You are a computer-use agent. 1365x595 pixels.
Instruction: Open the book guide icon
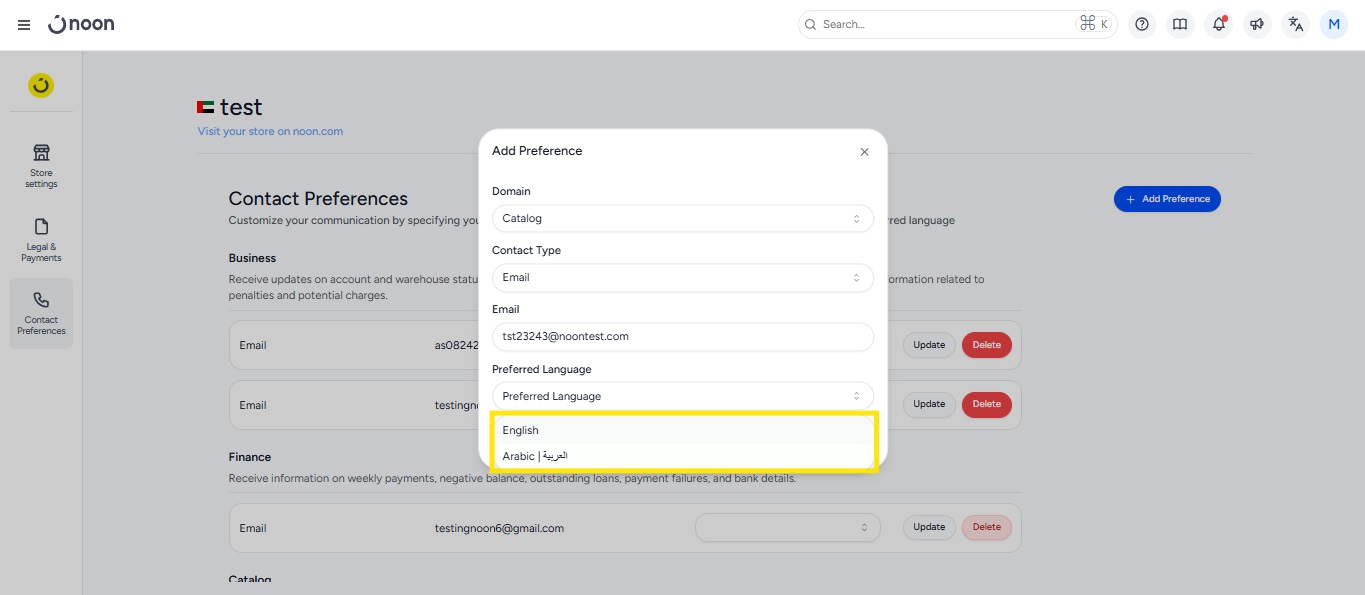coord(1180,25)
